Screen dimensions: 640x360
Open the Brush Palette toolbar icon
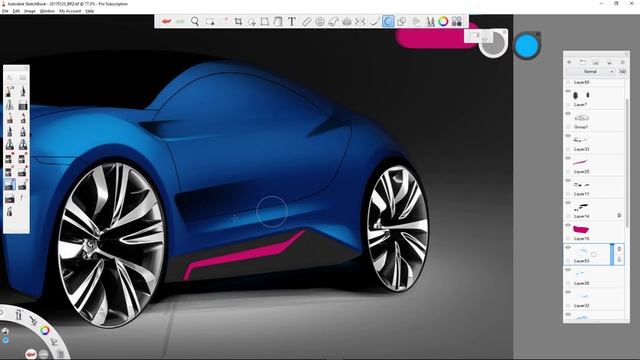point(430,21)
